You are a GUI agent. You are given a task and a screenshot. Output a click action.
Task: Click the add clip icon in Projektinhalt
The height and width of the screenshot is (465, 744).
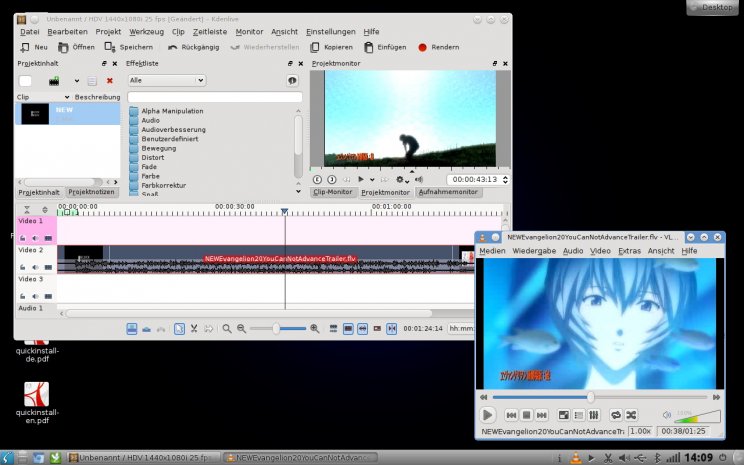pyautogui.click(x=54, y=81)
